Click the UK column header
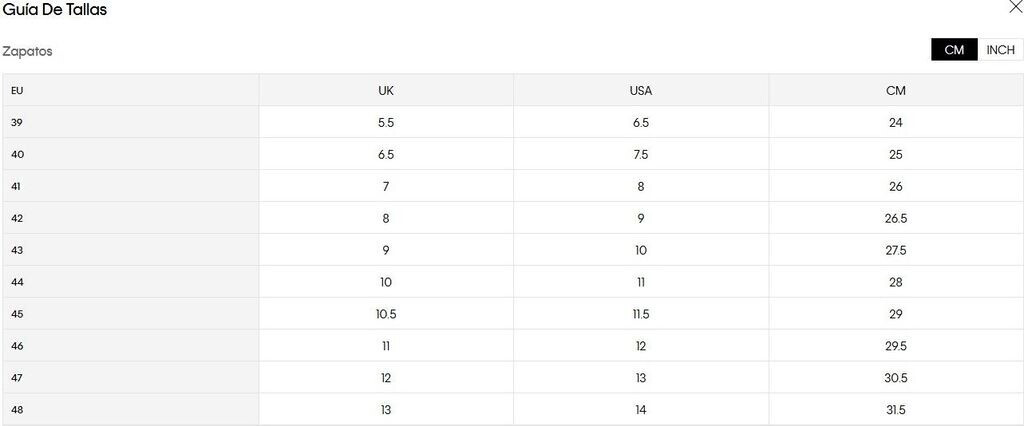1024x426 pixels. click(x=386, y=90)
